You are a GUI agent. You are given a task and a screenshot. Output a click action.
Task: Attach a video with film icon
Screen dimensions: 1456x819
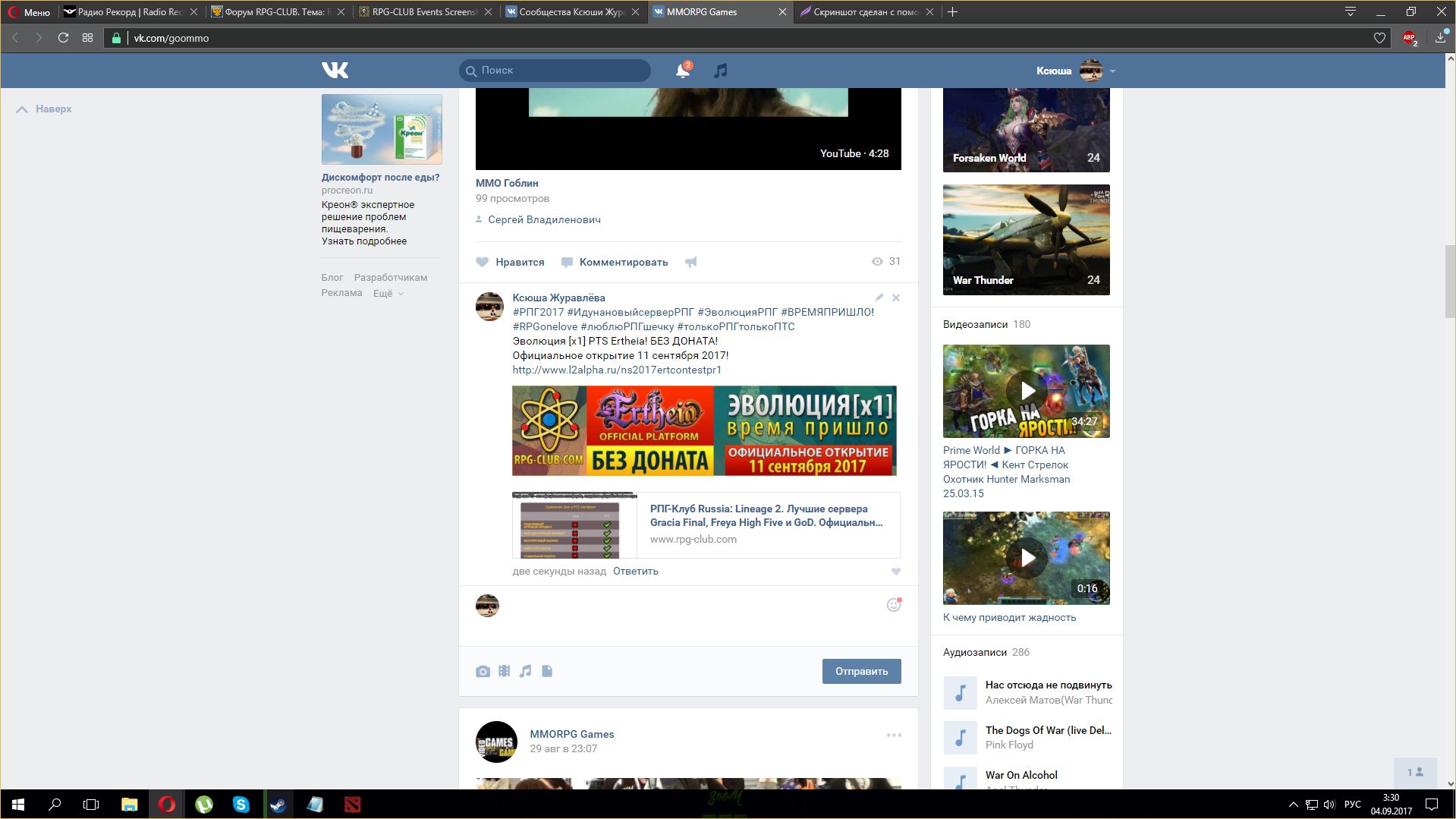tap(504, 671)
